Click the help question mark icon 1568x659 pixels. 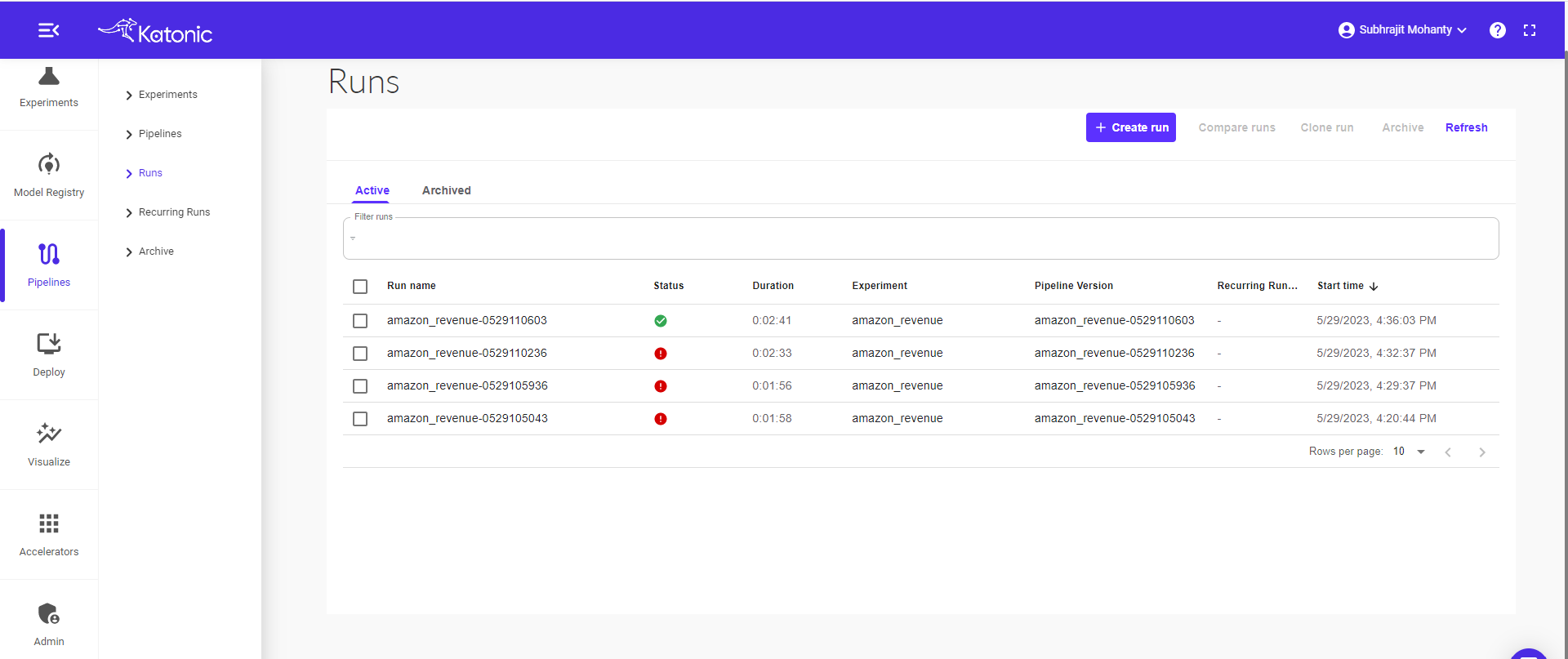[x=1497, y=30]
